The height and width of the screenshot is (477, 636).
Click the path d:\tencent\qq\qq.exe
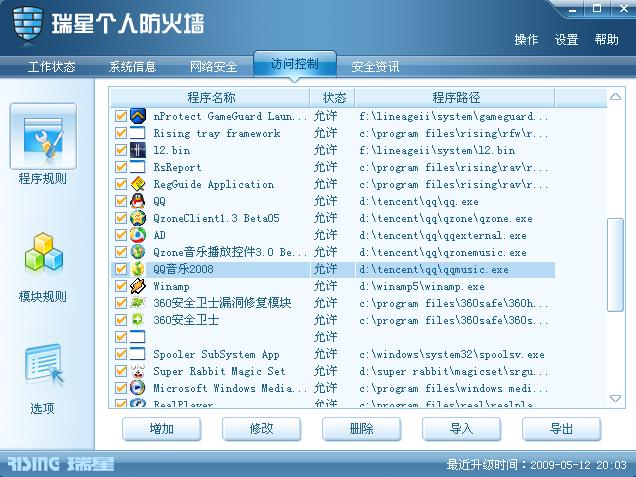tap(419, 202)
